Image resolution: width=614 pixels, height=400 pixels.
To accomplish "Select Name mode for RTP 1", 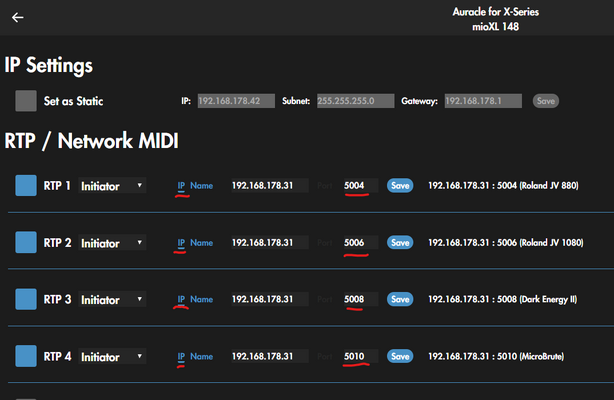I will 202,186.
